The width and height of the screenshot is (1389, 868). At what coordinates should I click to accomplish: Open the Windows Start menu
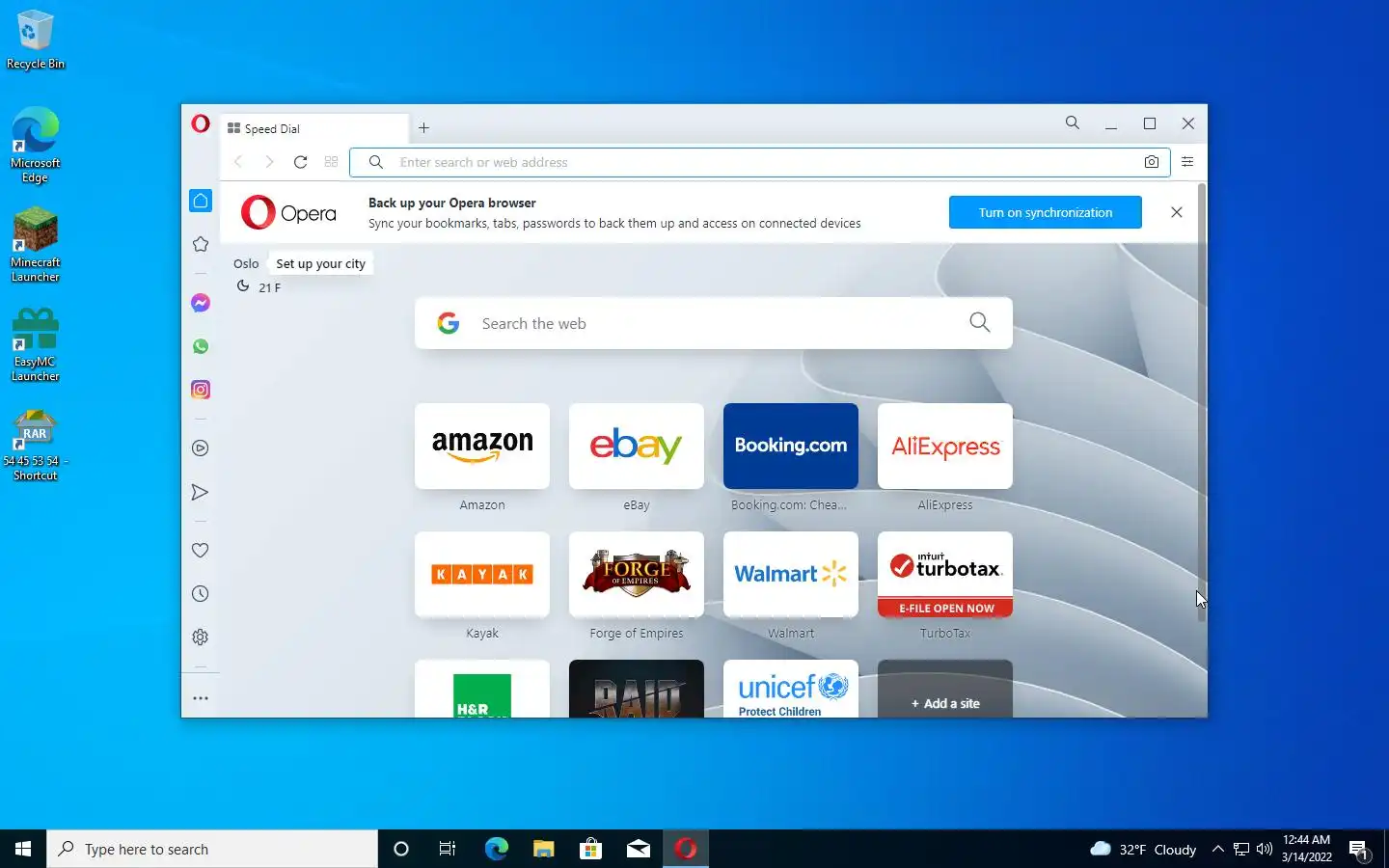click(x=23, y=849)
